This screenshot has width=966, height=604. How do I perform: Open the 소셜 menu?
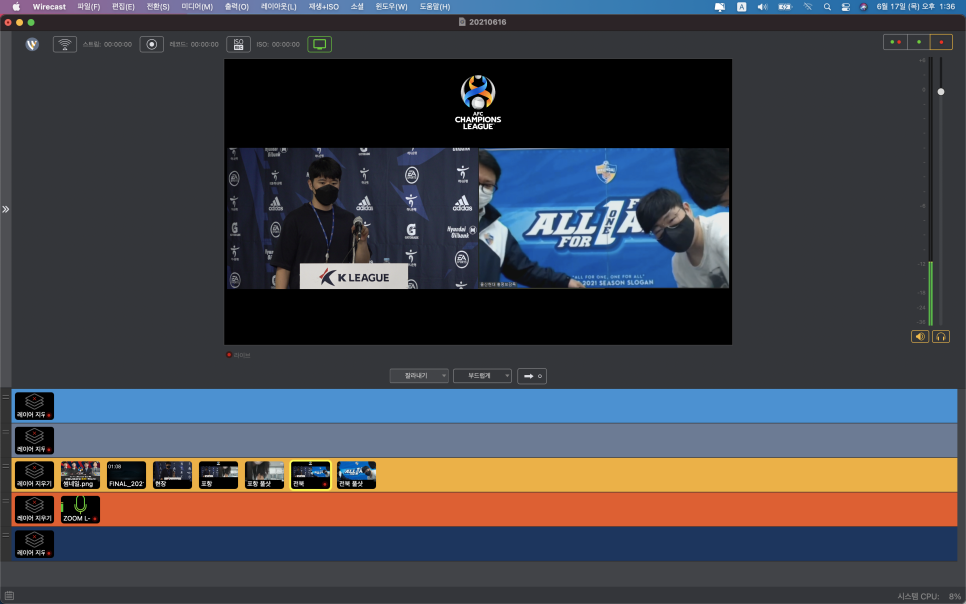click(x=357, y=7)
